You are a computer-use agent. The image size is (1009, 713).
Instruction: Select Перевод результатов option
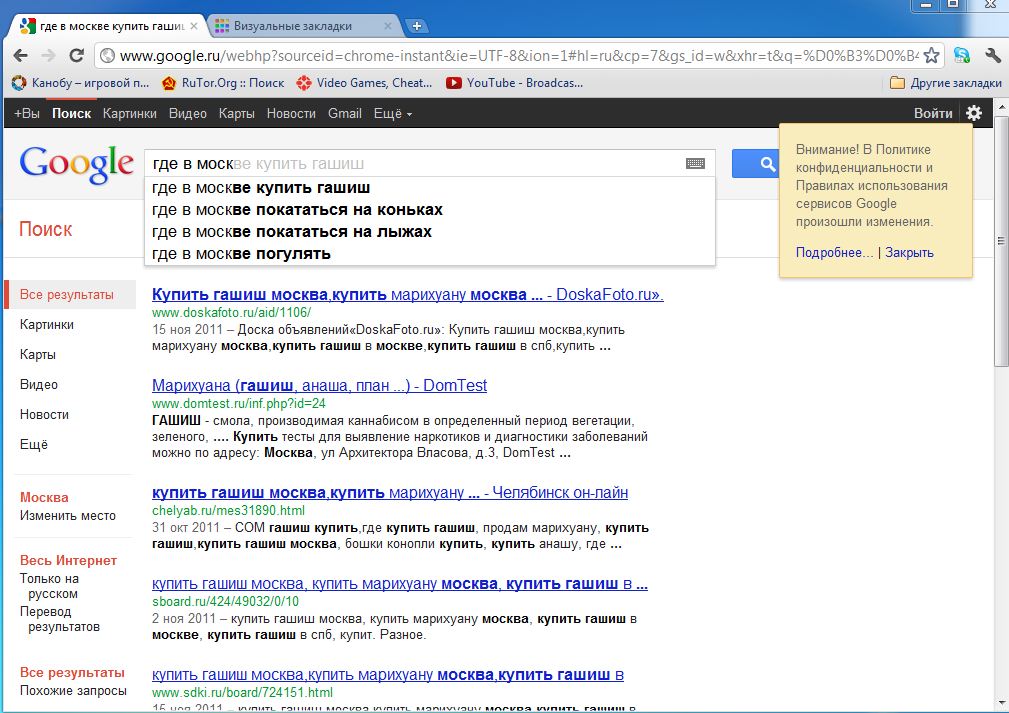point(59,619)
